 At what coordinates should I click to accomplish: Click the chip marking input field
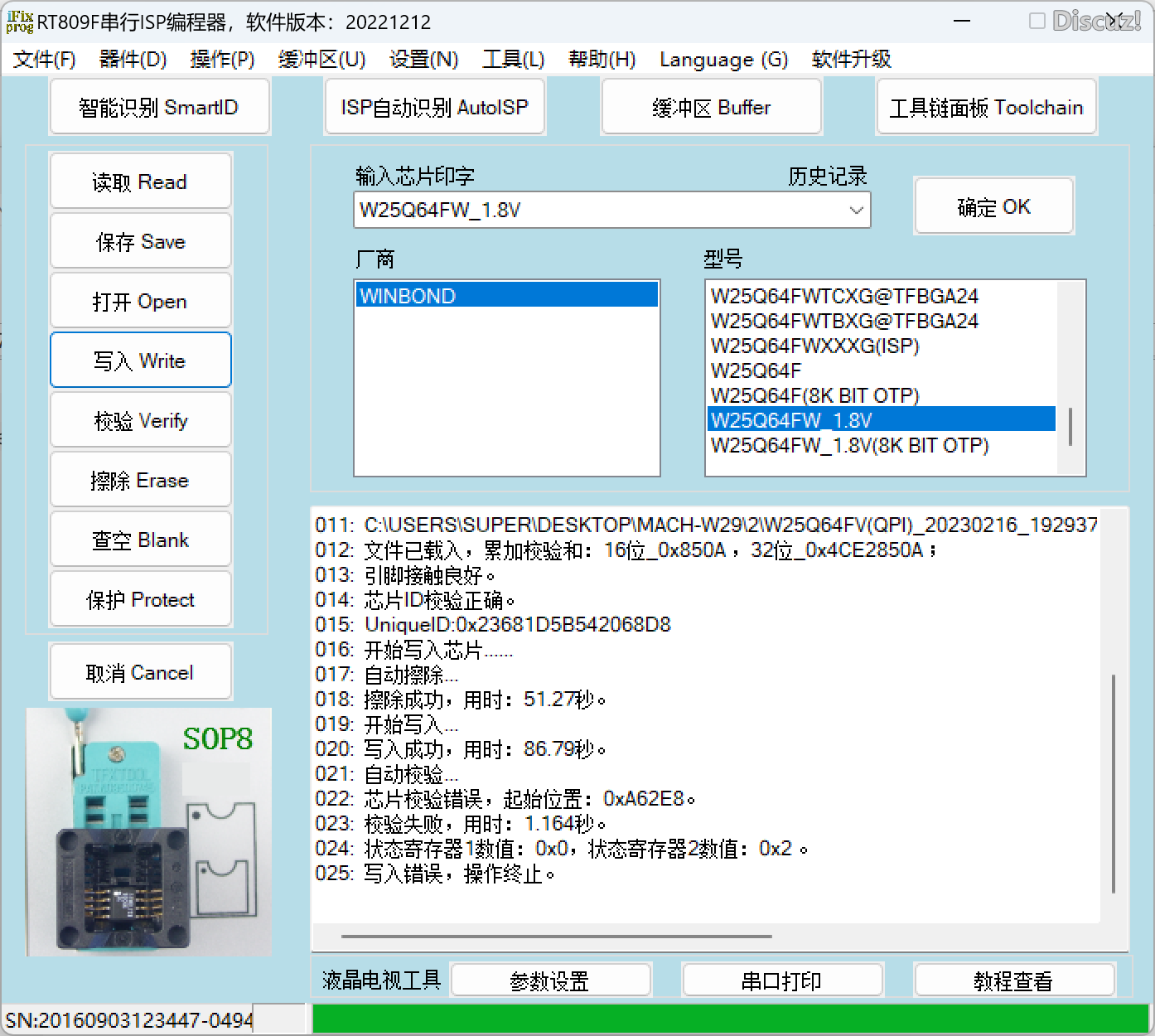click(x=597, y=211)
